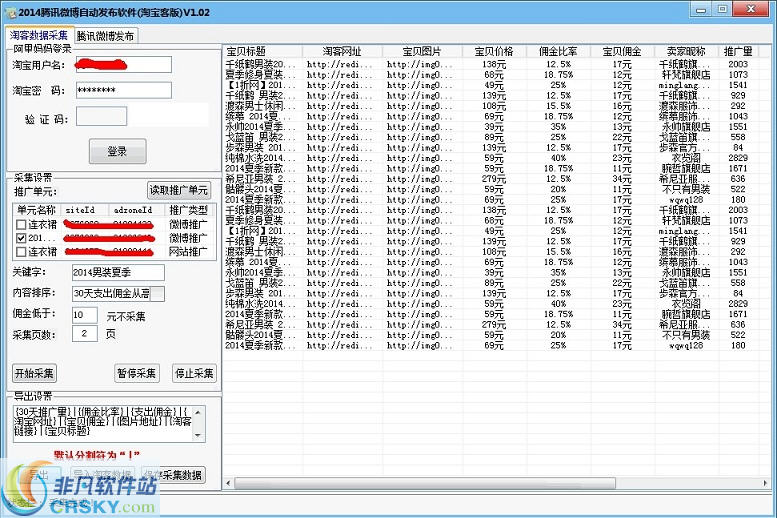This screenshot has width=777, height=518.
Task: Click the 推广类型 column header
Action: click(188, 210)
